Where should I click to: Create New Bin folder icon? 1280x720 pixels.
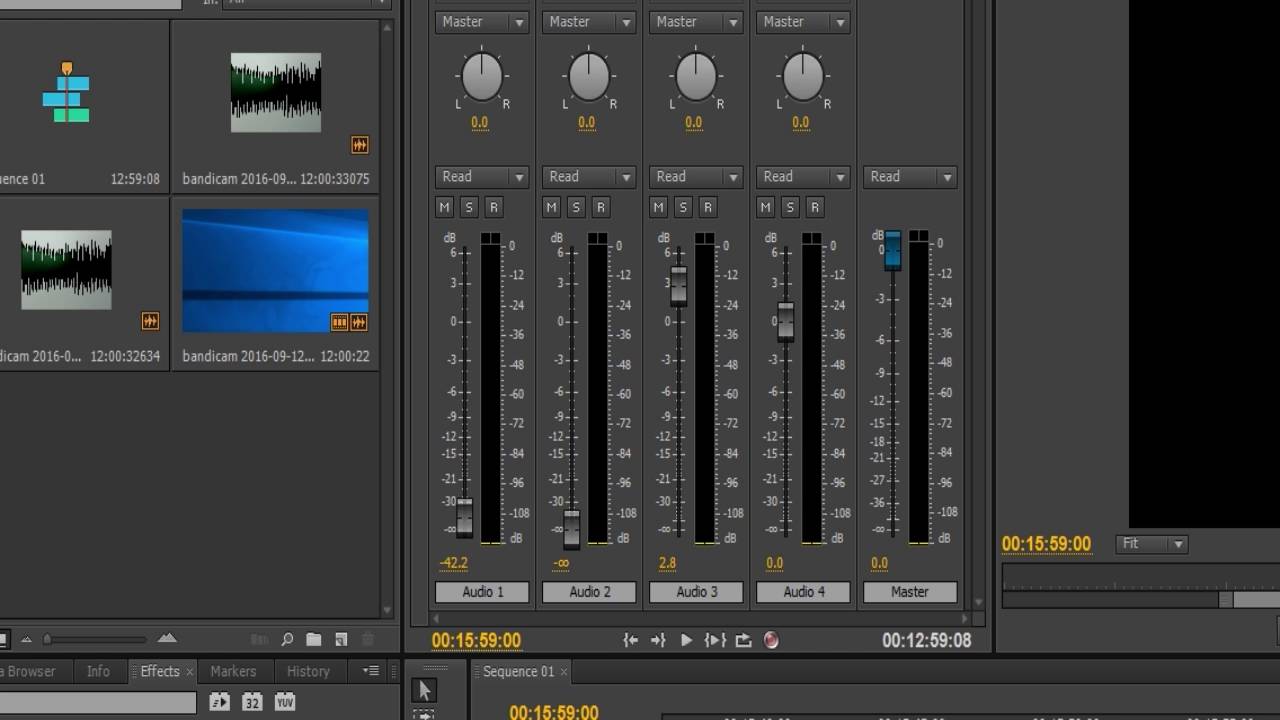point(314,639)
